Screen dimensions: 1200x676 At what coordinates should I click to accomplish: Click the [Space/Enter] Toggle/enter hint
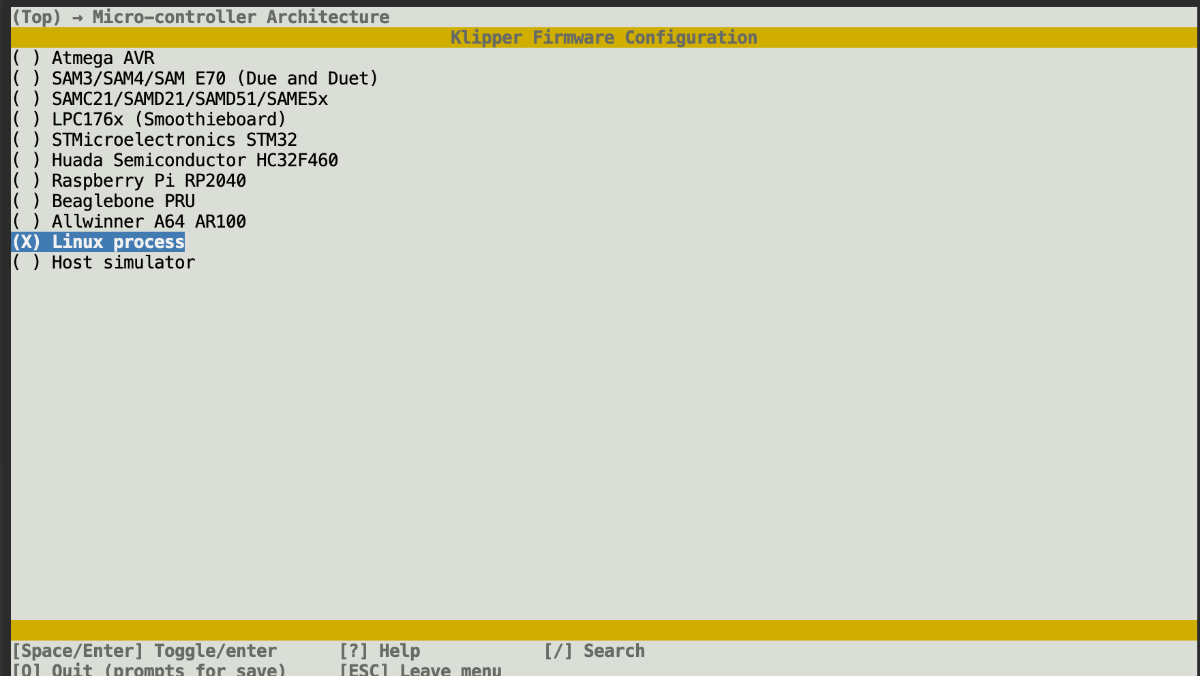[144, 651]
